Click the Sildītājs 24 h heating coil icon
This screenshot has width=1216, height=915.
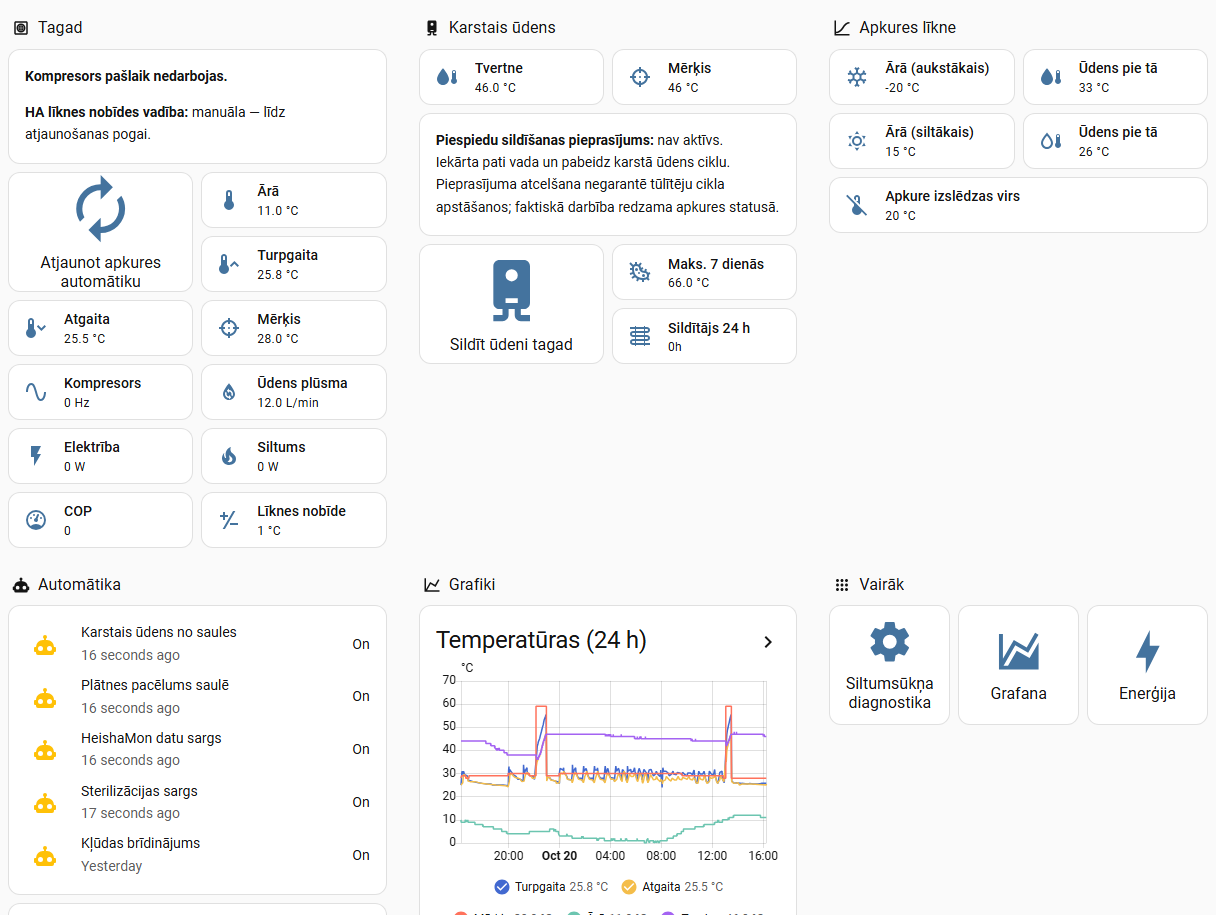point(640,336)
